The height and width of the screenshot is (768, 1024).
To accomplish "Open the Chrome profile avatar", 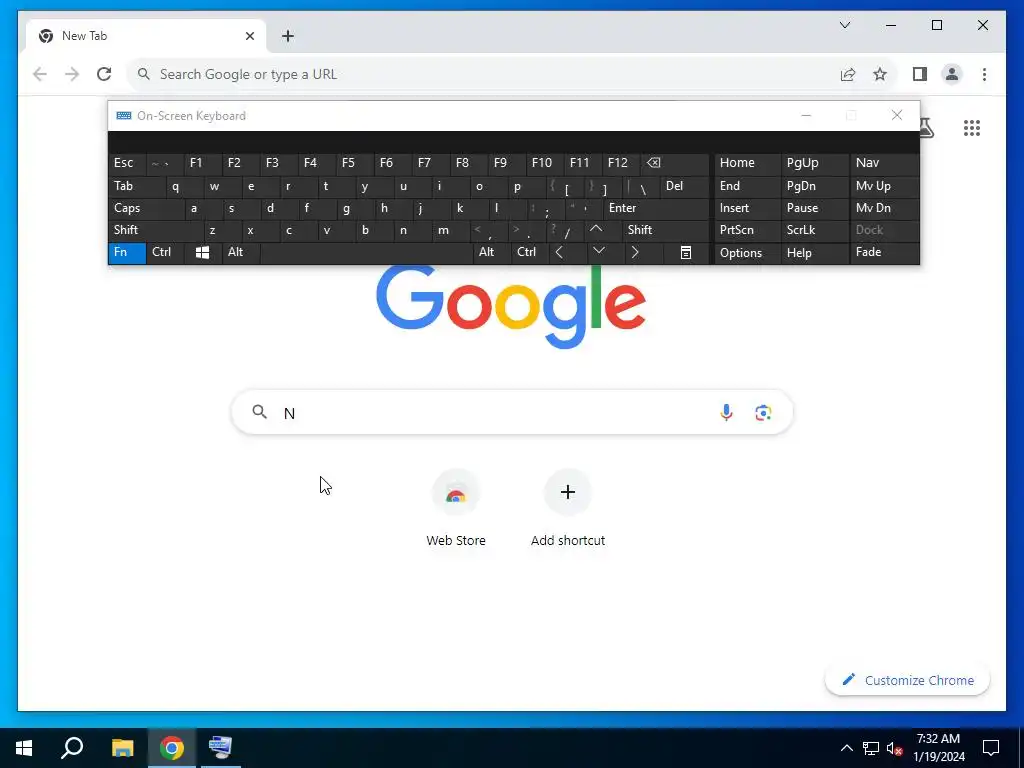I will pos(952,74).
